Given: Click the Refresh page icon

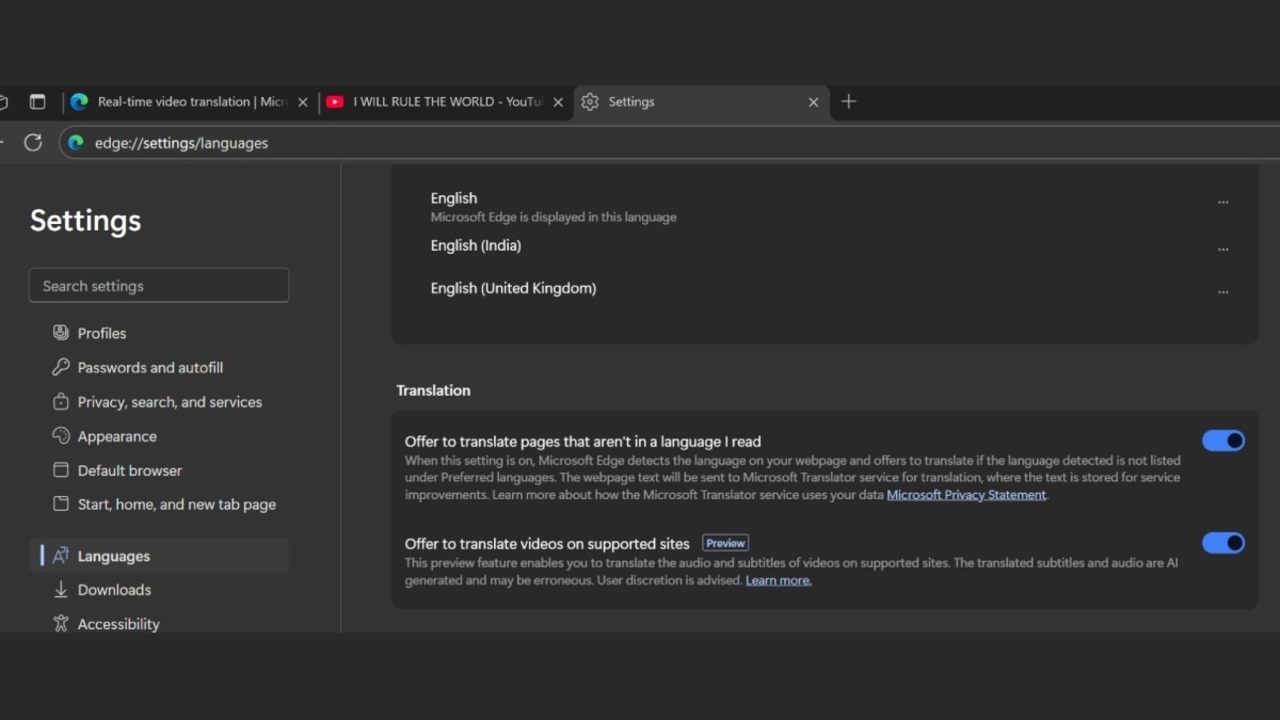Looking at the screenshot, I should pos(33,142).
